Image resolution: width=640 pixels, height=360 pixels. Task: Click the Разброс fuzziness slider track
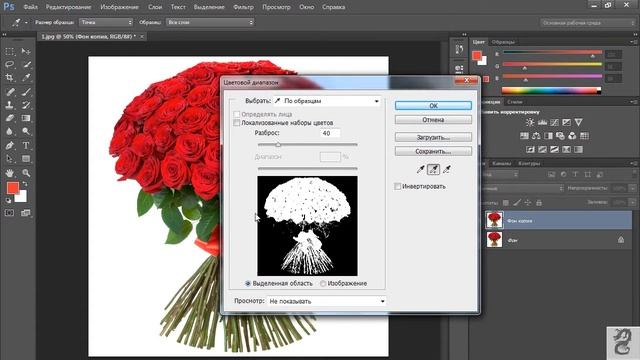pos(307,144)
